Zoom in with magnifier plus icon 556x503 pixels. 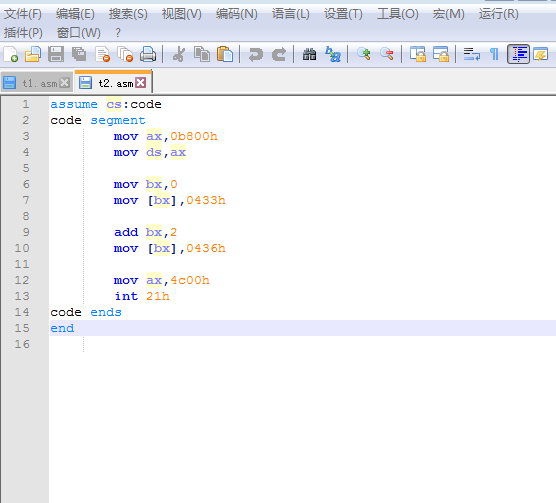click(x=364, y=55)
